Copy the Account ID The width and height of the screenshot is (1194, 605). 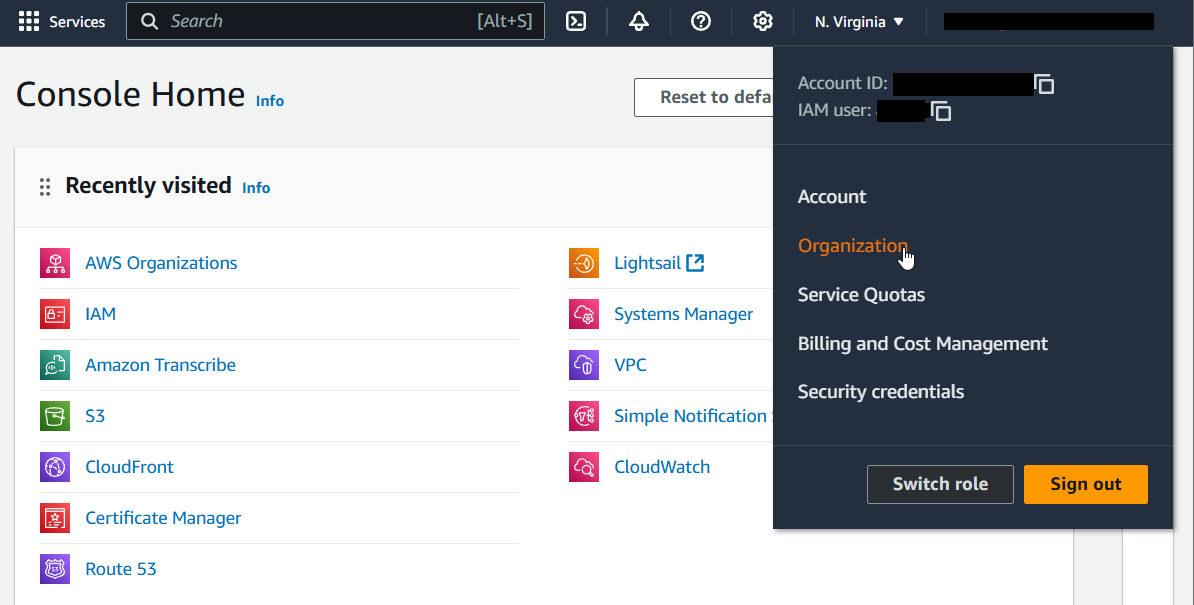coord(1044,84)
